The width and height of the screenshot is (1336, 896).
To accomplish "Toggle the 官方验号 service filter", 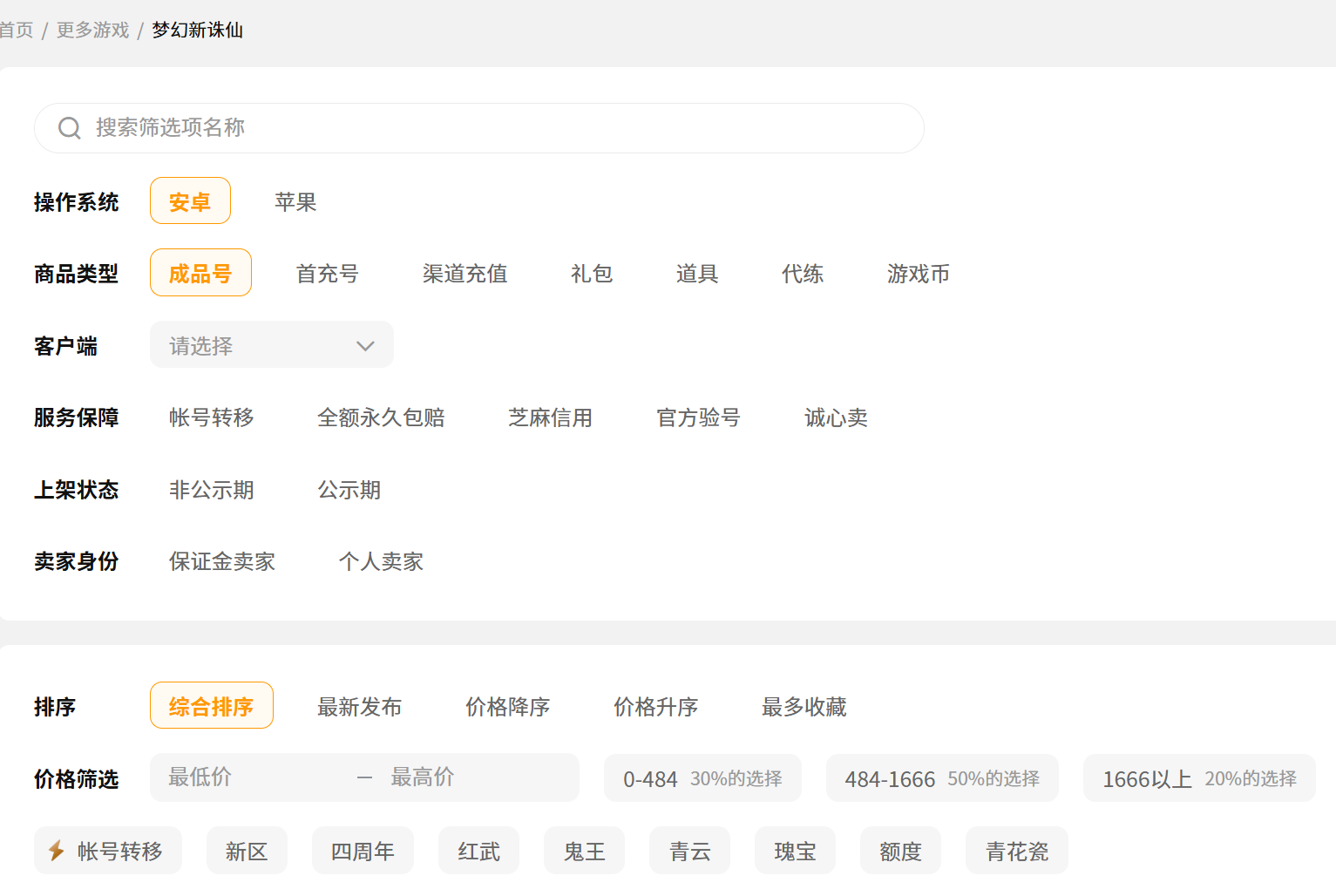I will point(698,418).
